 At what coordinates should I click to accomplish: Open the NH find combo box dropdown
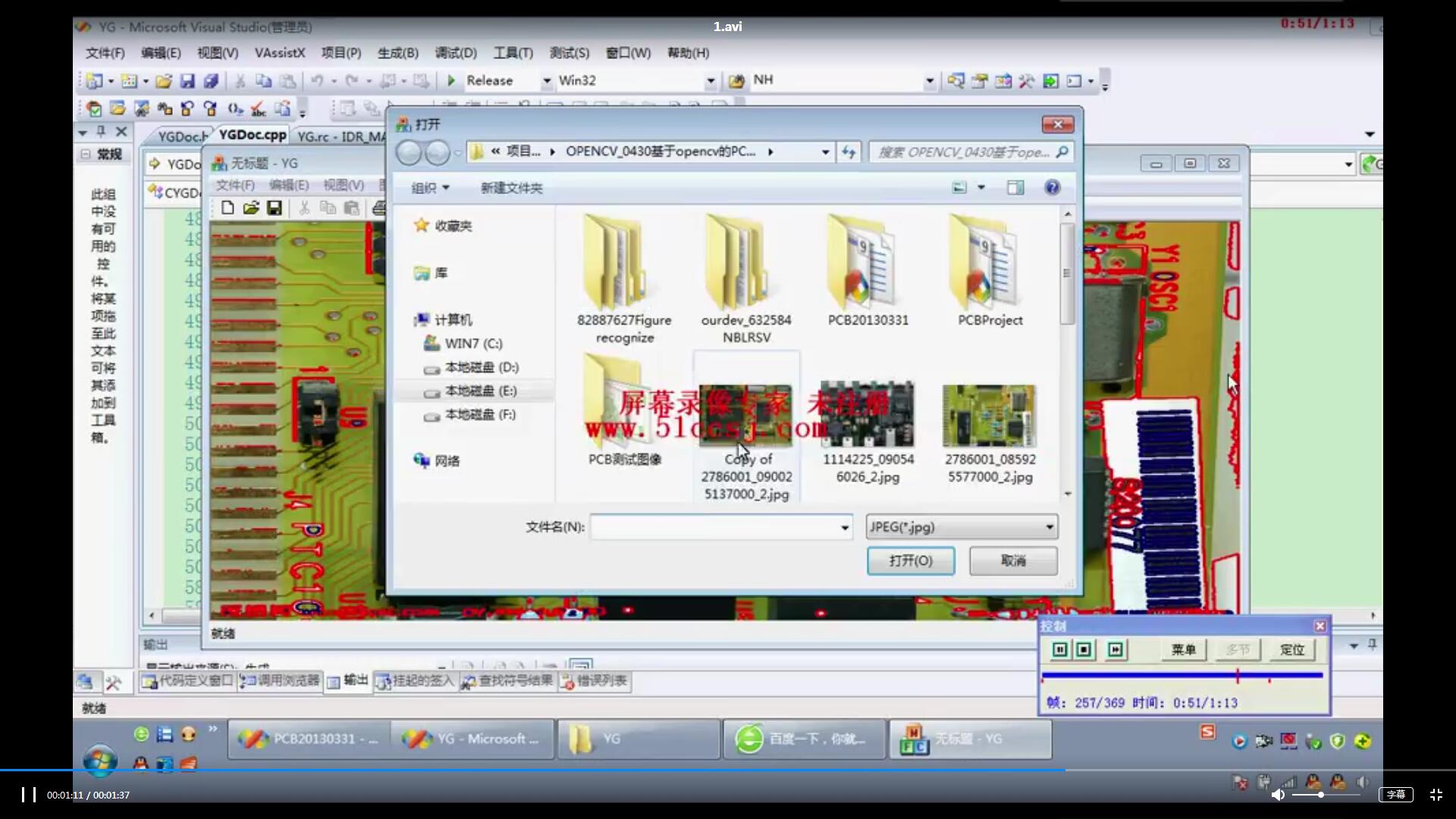click(929, 80)
